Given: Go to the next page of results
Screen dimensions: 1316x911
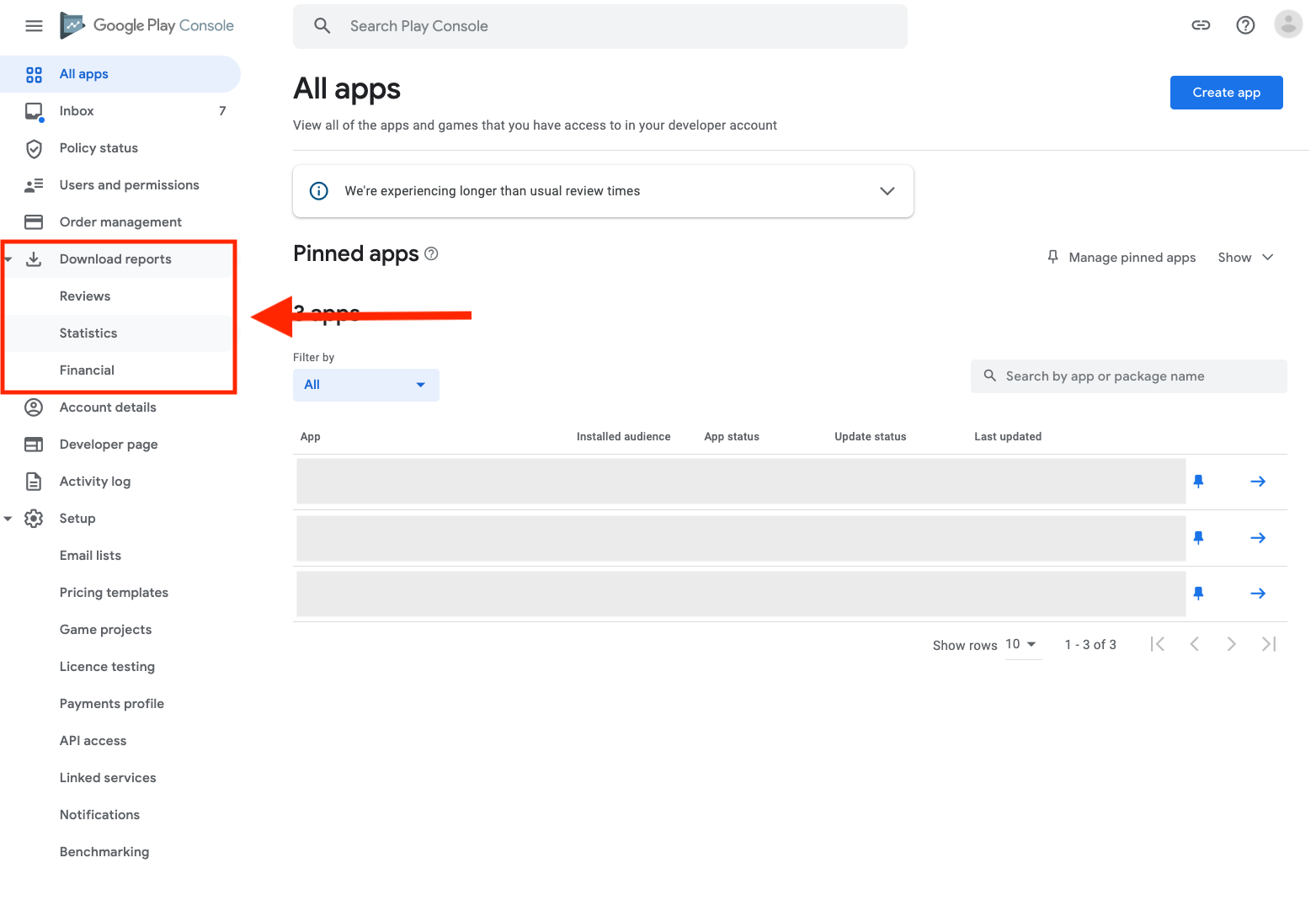Looking at the screenshot, I should pos(1231,644).
